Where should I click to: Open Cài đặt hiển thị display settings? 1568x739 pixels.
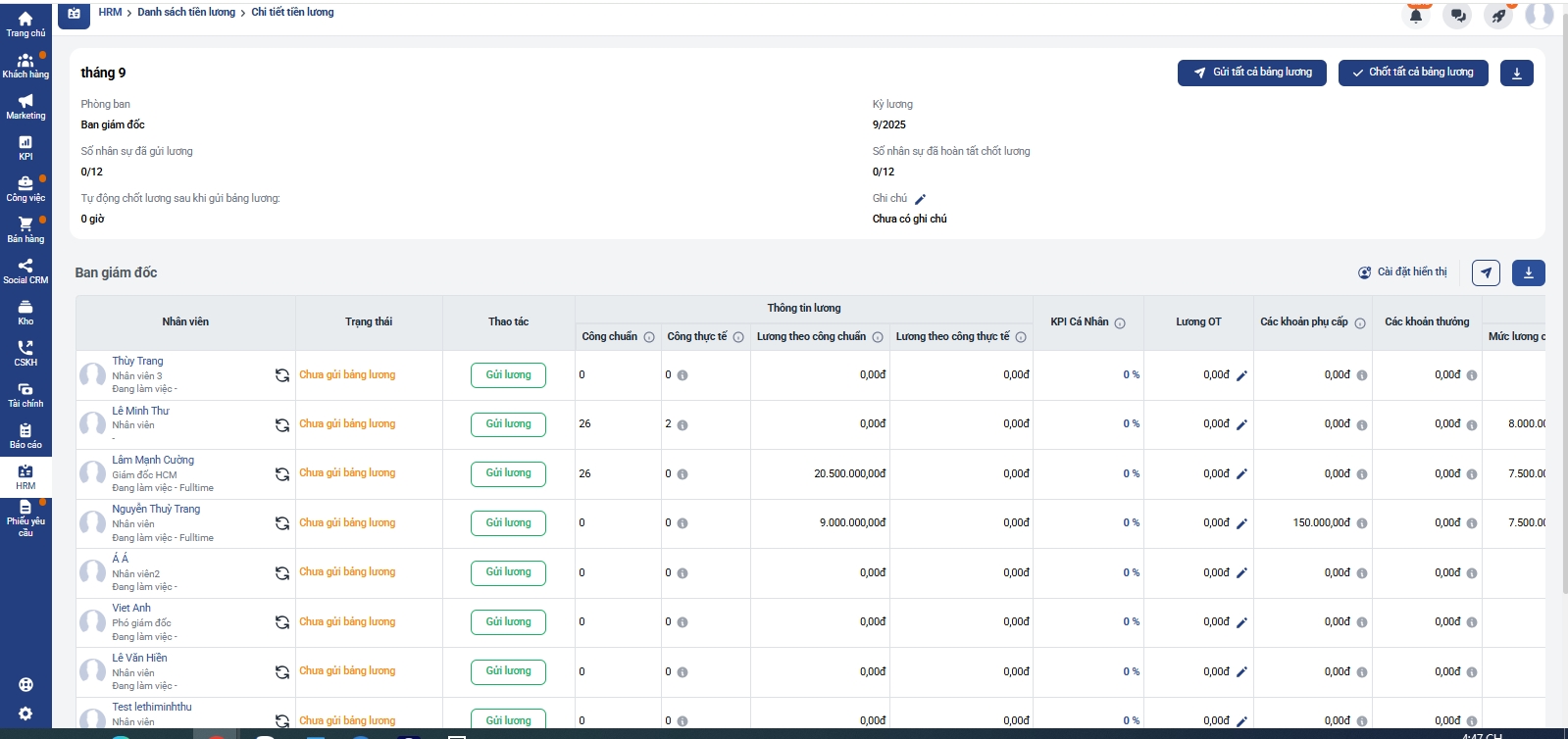[1402, 272]
